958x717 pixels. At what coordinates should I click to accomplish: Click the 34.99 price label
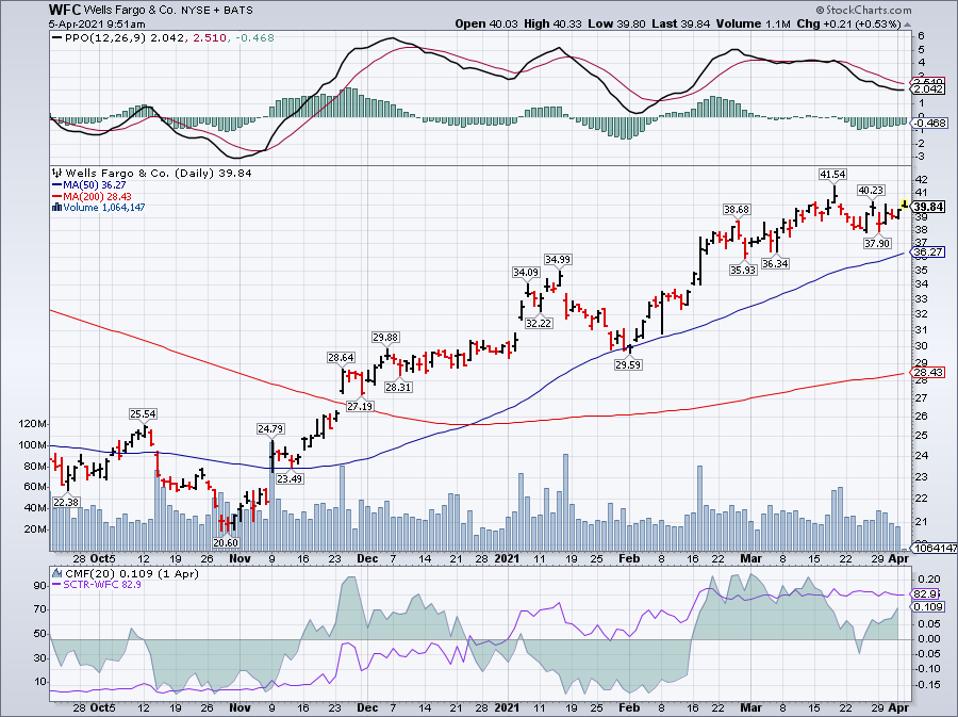coord(558,260)
